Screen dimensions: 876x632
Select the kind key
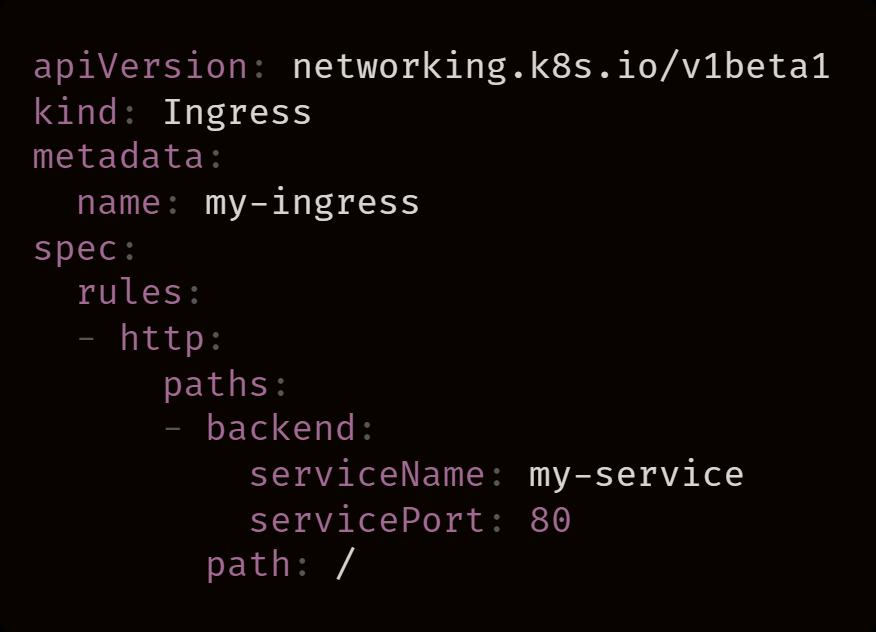(x=76, y=112)
